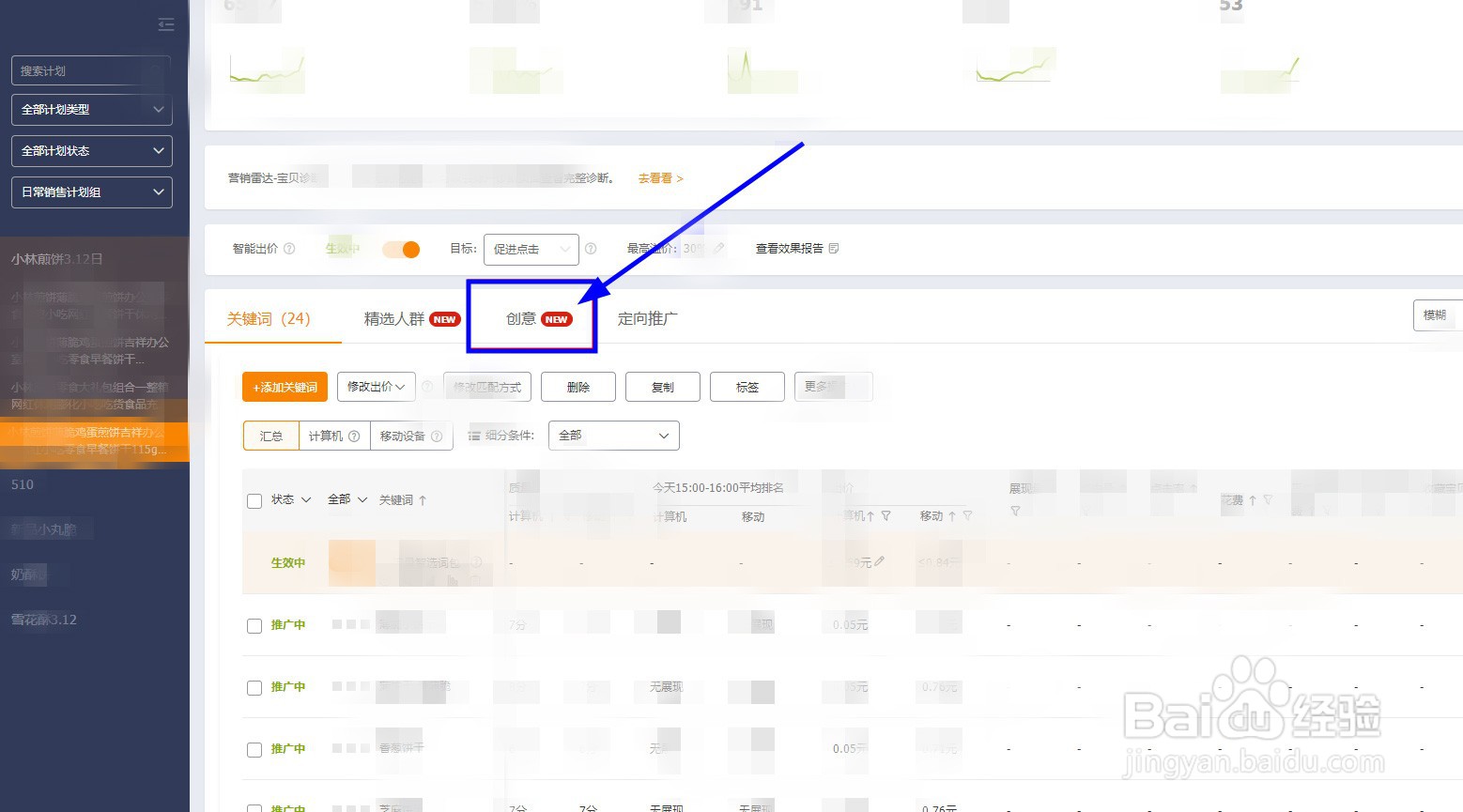Check the second 推广中 row checkbox
This screenshot has height=812, width=1463.
click(254, 688)
